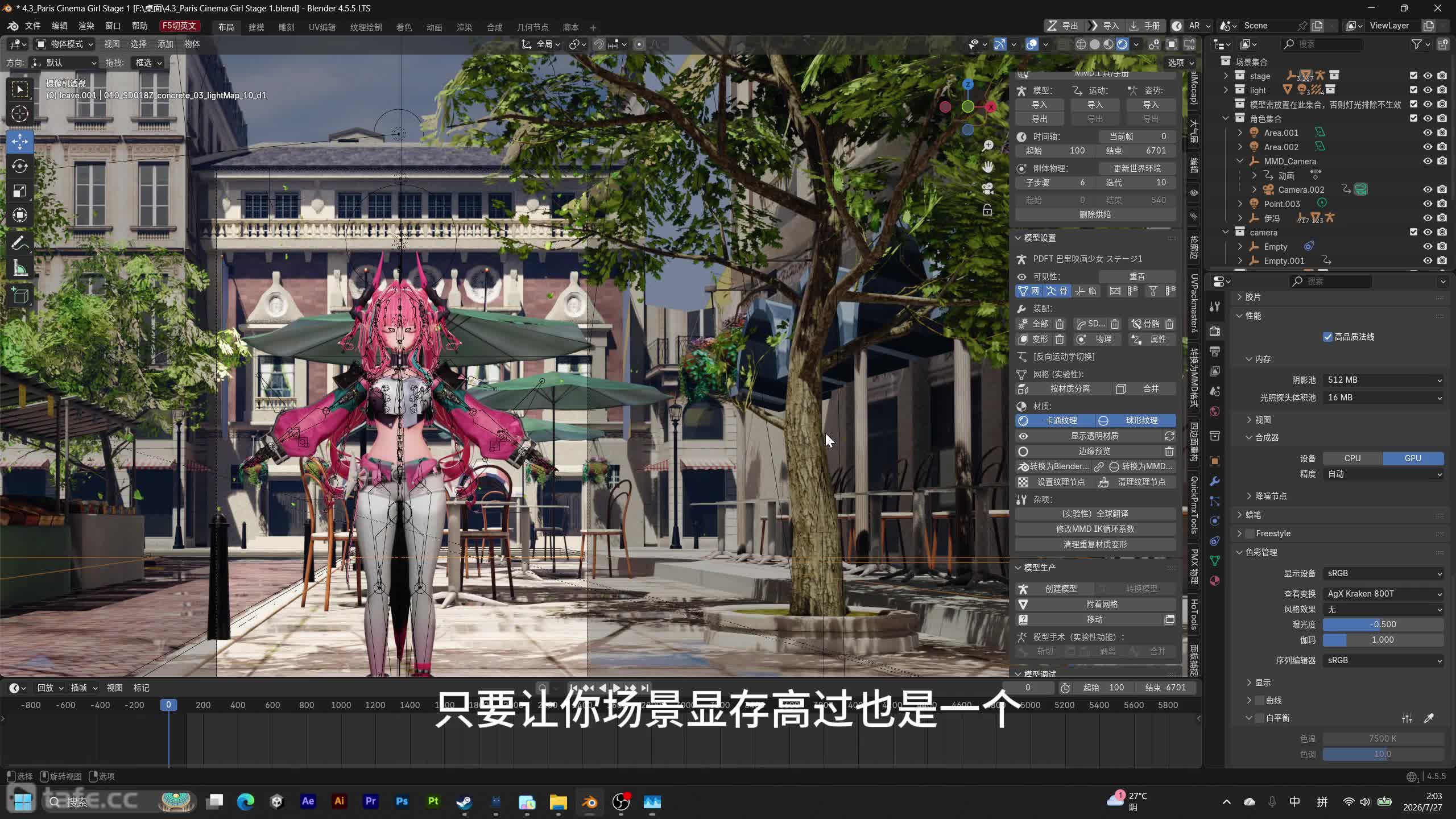Click frame 0 marker on timeline

tap(168, 705)
